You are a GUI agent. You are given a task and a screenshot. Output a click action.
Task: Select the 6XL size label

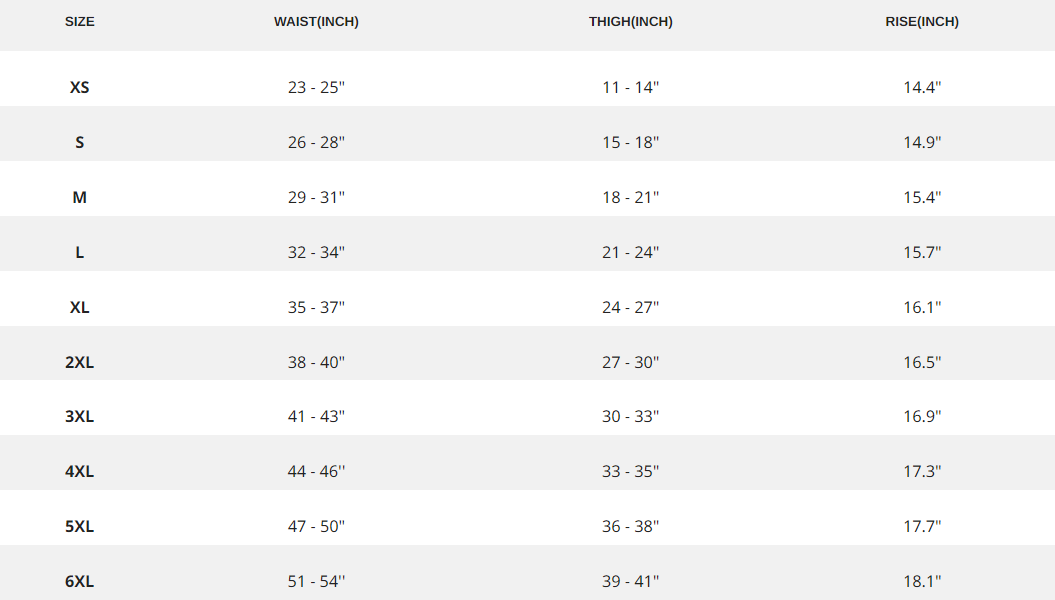[x=80, y=581]
